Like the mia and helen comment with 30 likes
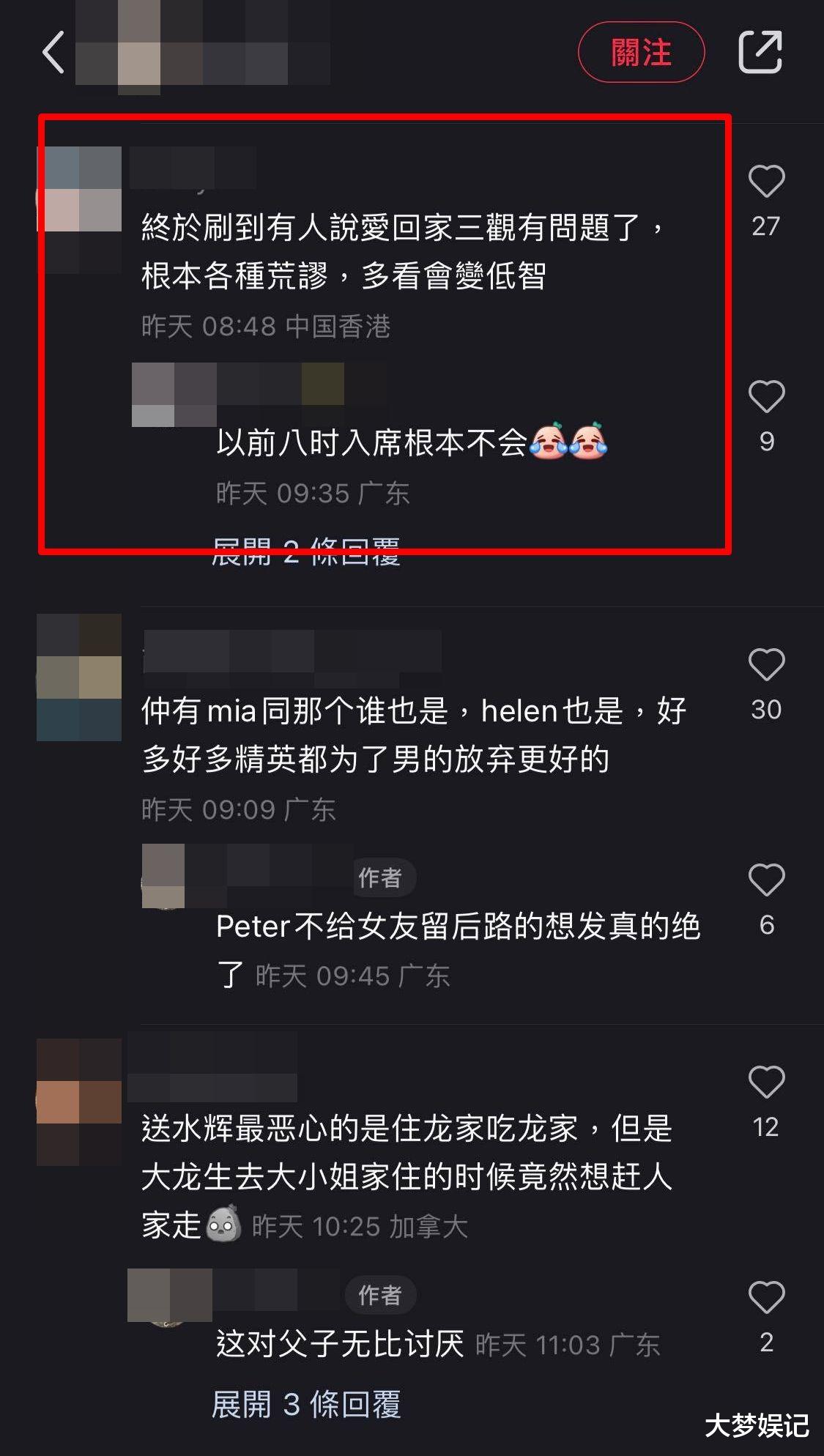 coord(766,665)
